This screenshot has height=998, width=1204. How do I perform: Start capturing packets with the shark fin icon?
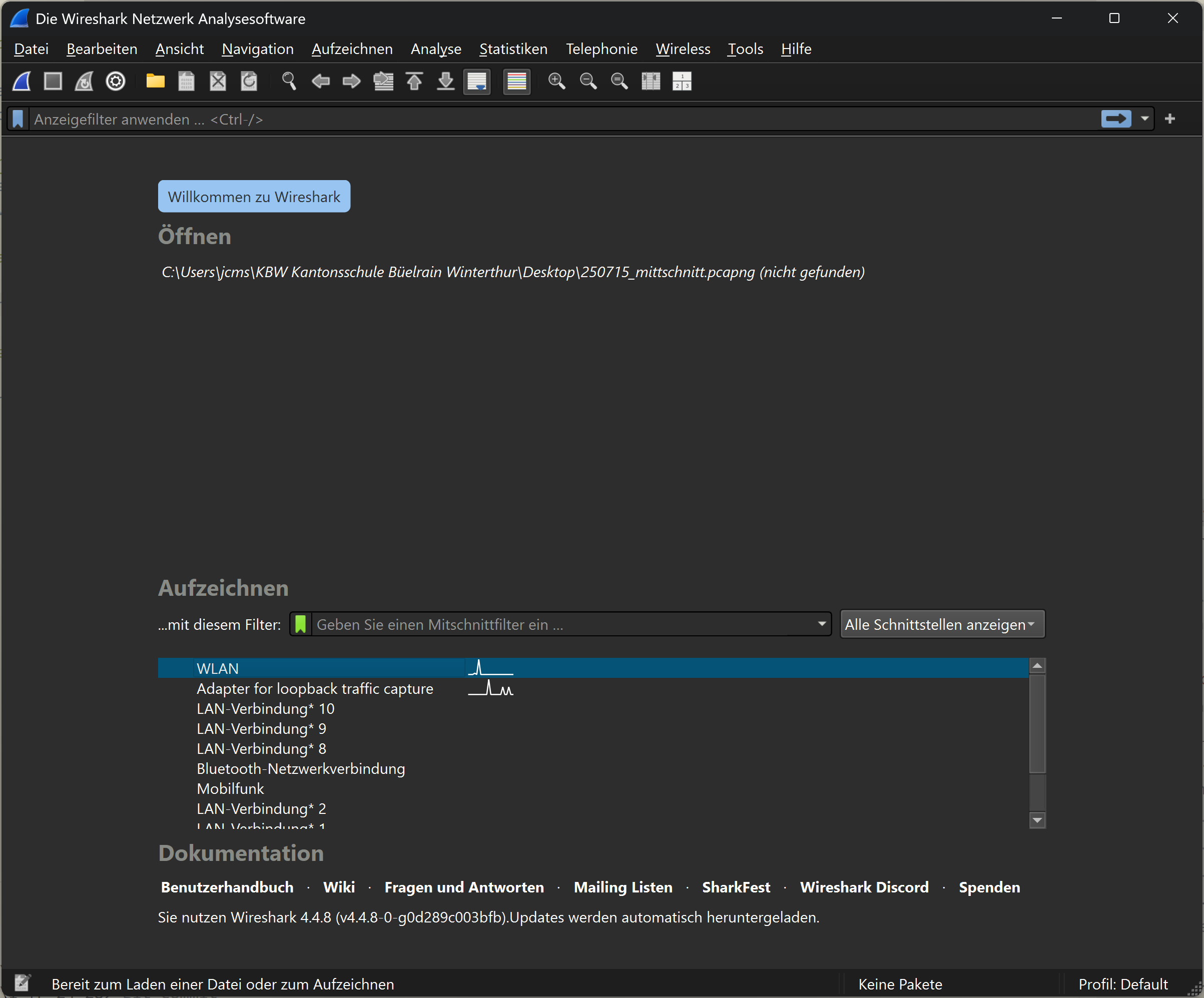pos(22,82)
